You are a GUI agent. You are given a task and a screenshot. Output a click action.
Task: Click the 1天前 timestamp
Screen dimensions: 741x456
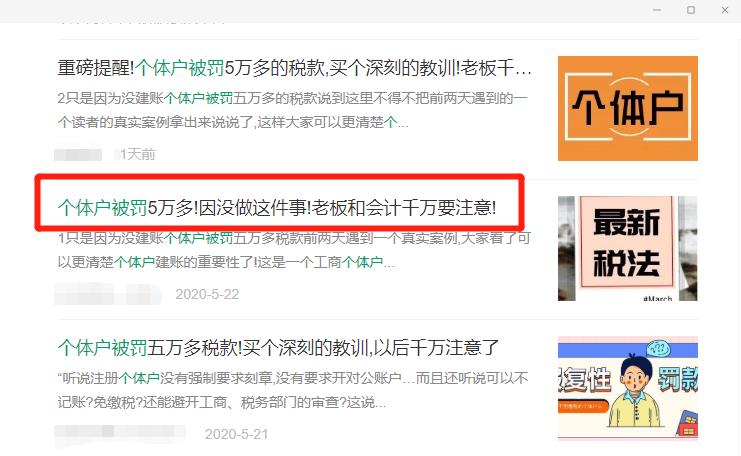point(138,155)
